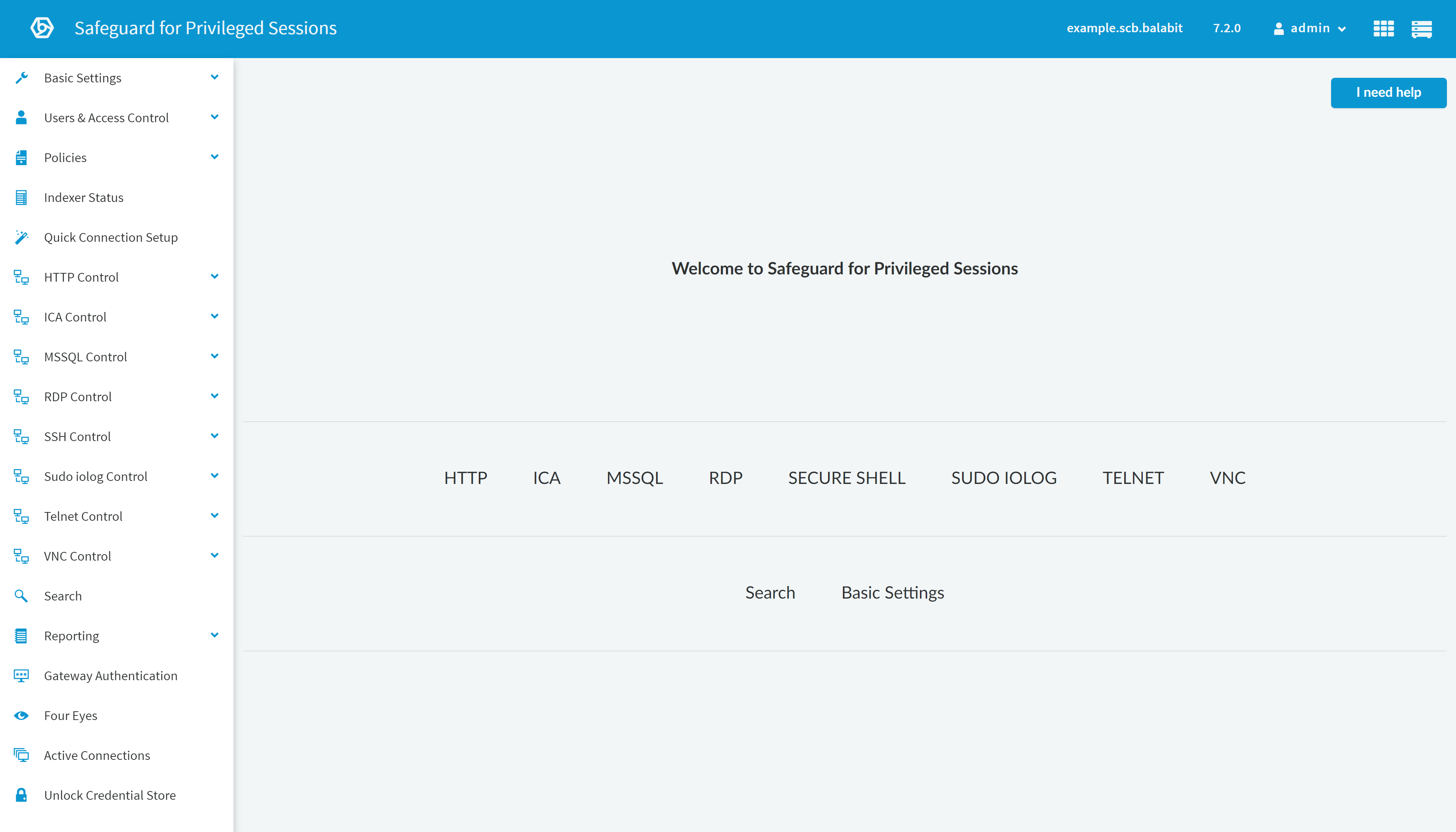The image size is (1456, 832).
Task: Click the SSH Control label in sidebar
Action: [77, 436]
